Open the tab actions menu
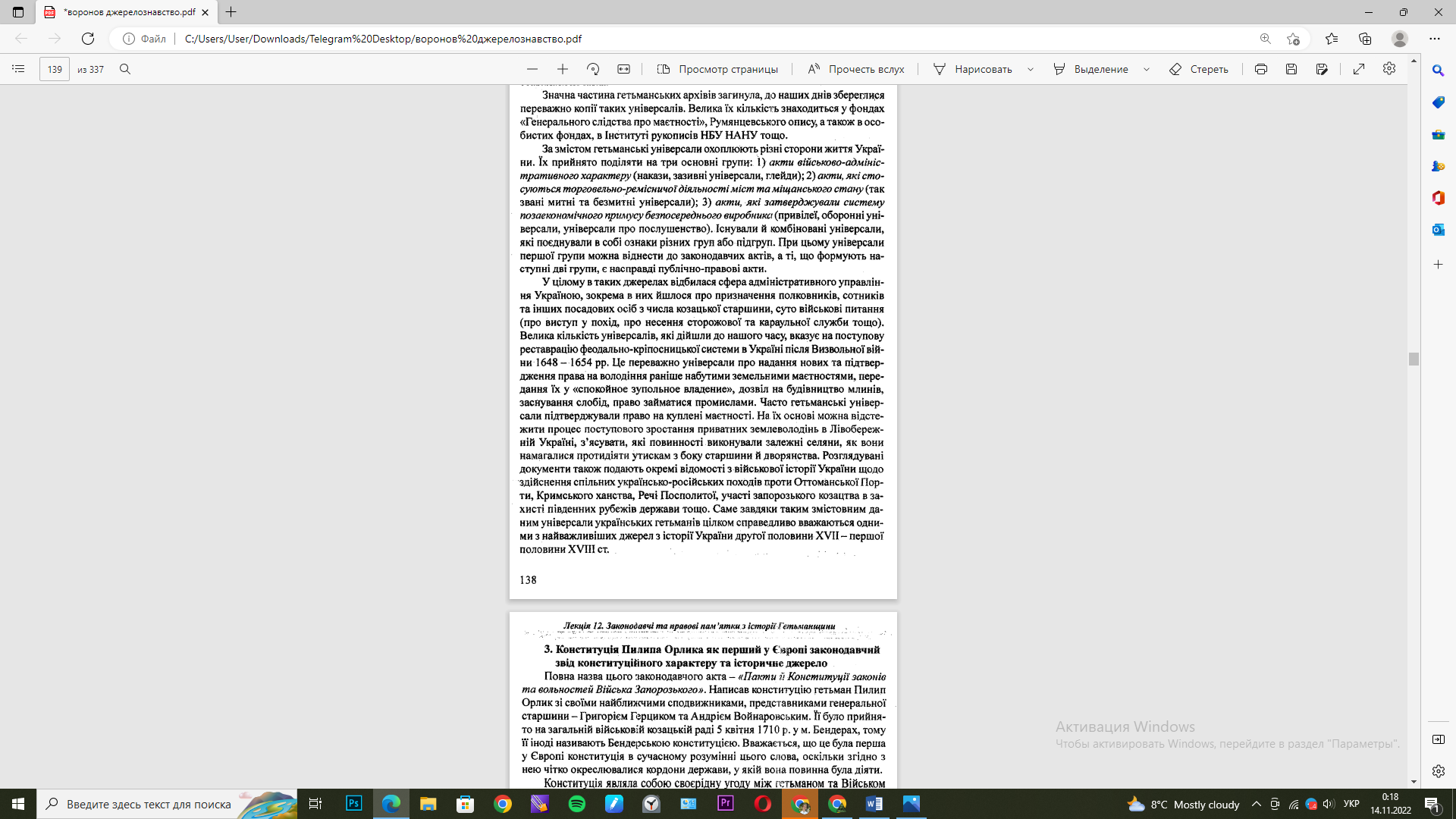Image resolution: width=1456 pixels, height=819 pixels. [x=18, y=12]
